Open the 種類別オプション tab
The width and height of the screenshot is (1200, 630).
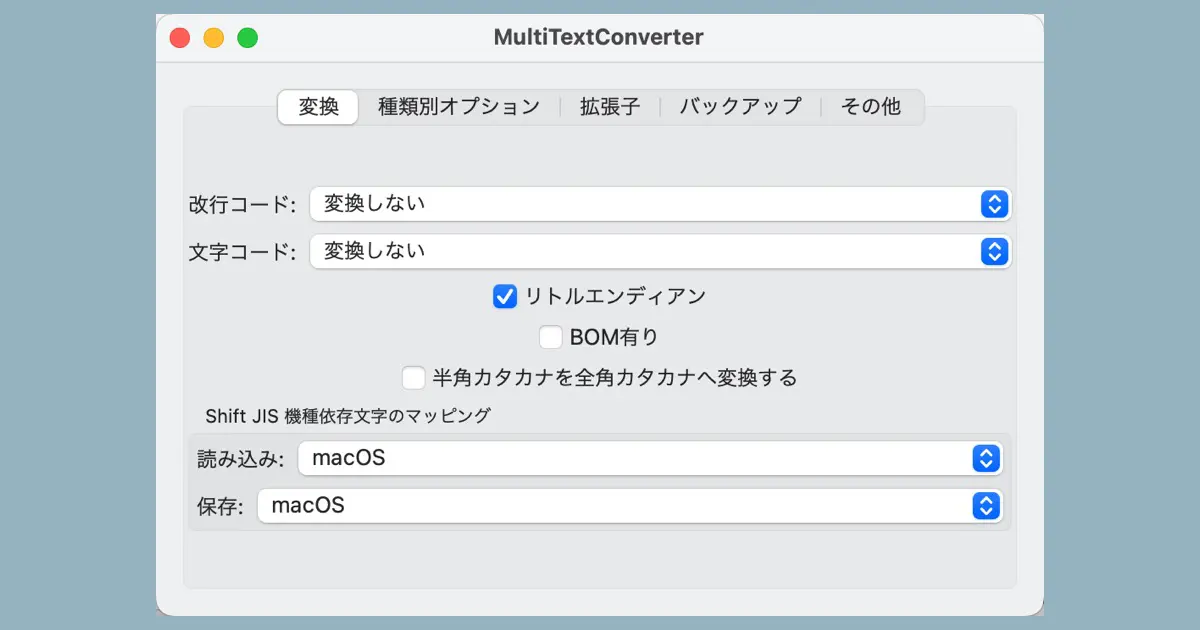tap(459, 107)
